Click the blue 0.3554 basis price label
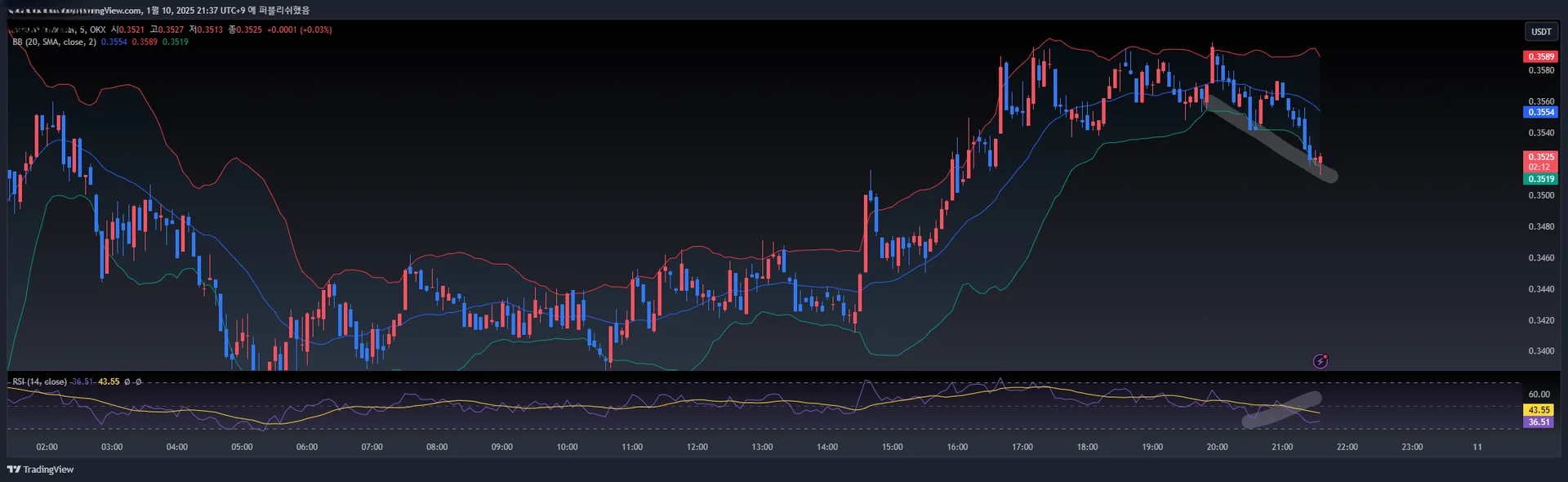Screen dimensions: 1568x482 tap(1541, 112)
